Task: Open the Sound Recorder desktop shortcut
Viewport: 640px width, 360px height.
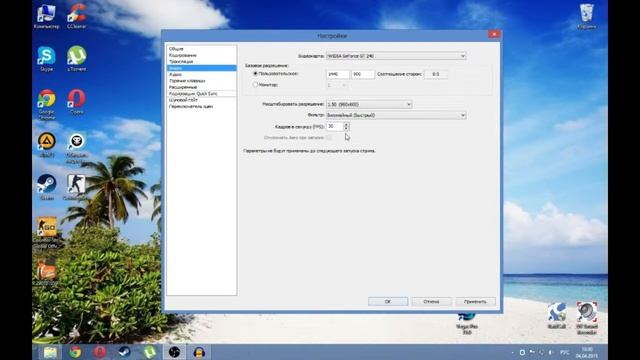Action: tap(587, 318)
